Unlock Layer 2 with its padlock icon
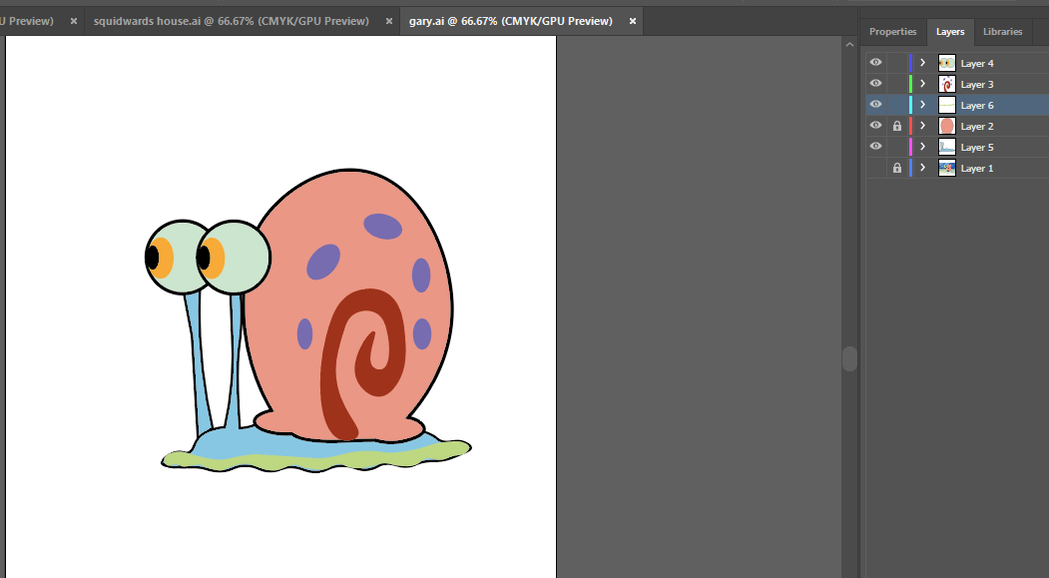 (x=897, y=126)
